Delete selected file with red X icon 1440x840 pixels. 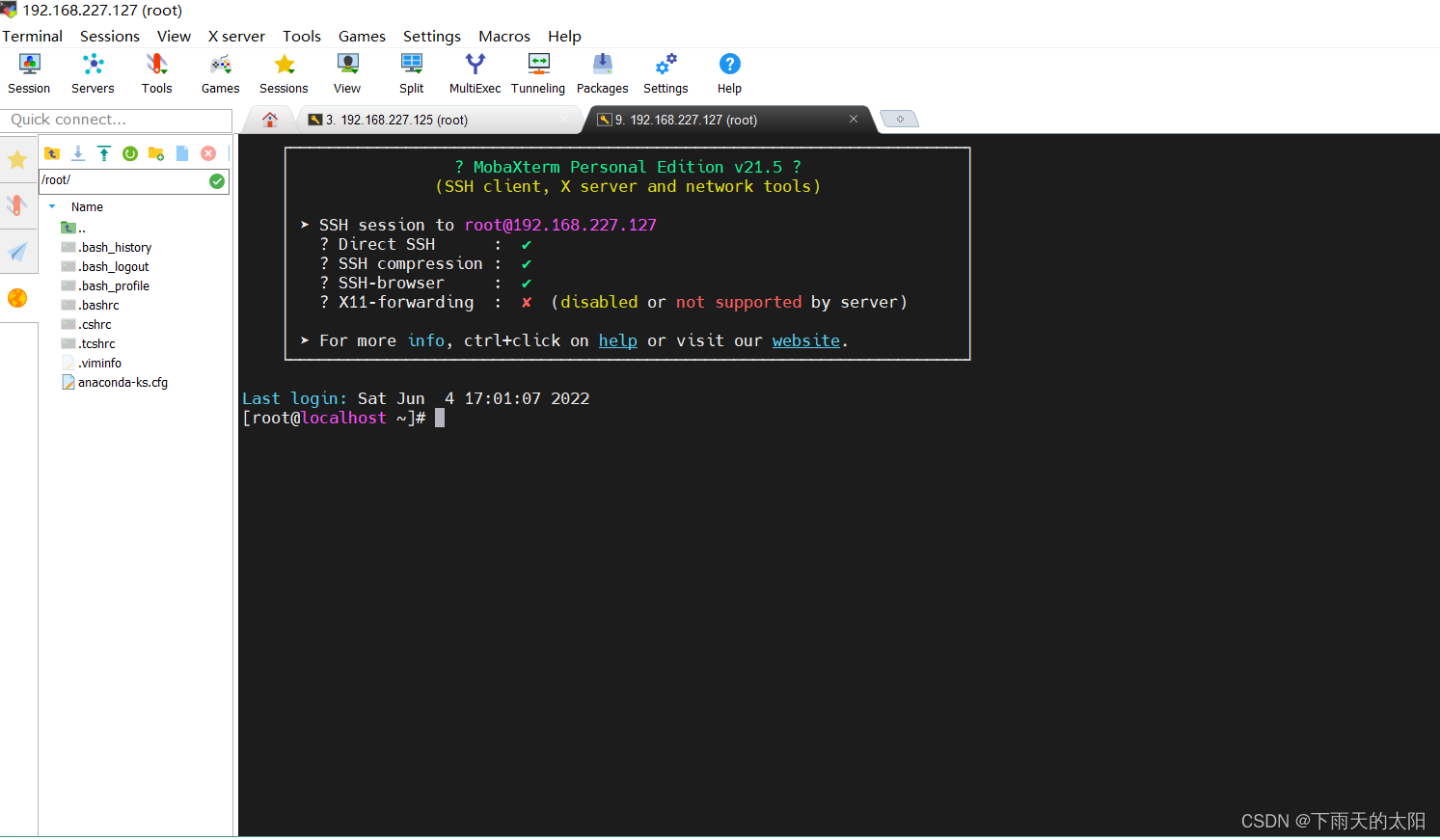208,153
